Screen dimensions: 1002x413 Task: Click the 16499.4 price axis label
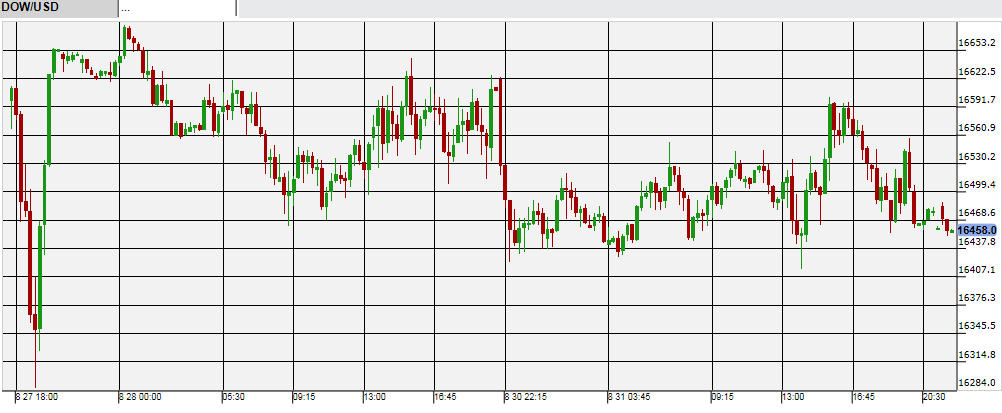pyautogui.click(x=978, y=185)
